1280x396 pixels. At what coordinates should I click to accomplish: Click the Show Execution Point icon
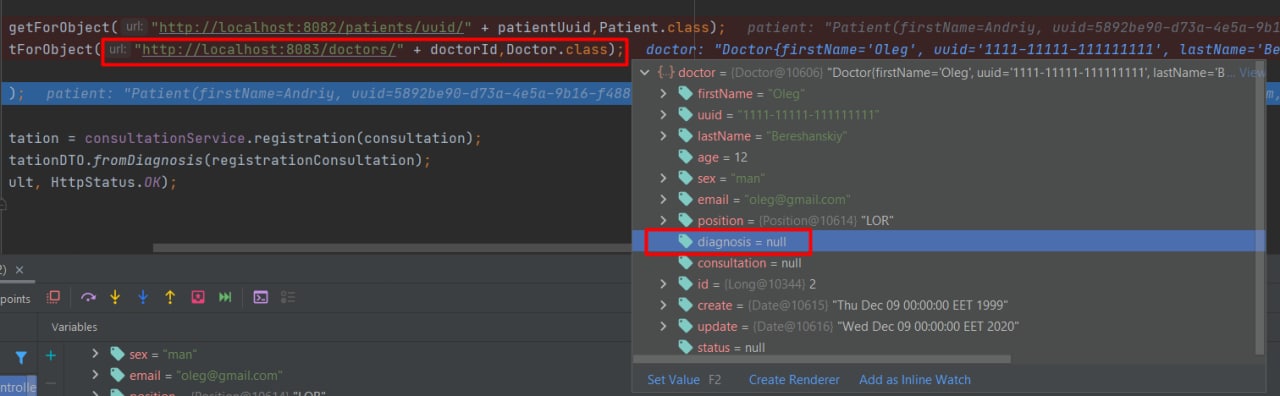[x=54, y=297]
